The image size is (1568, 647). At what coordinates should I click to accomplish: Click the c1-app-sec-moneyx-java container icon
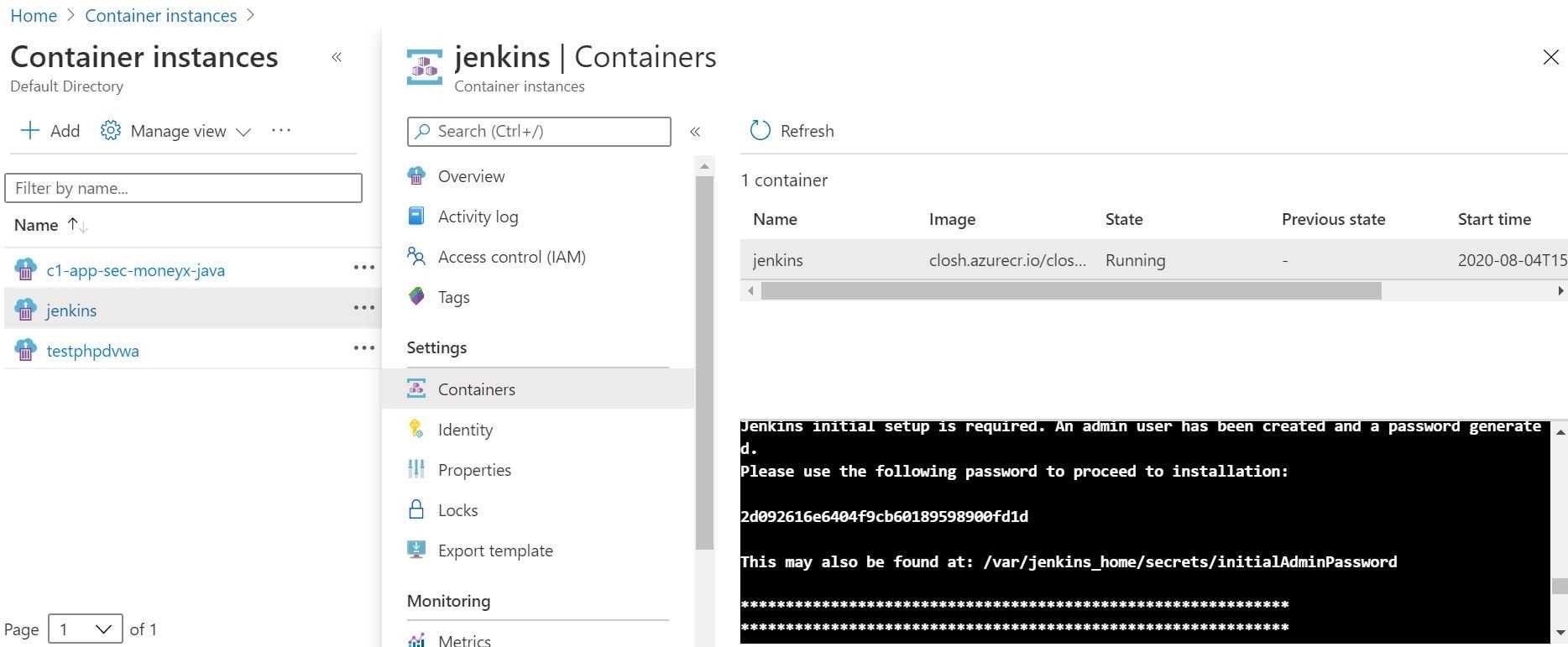point(26,269)
